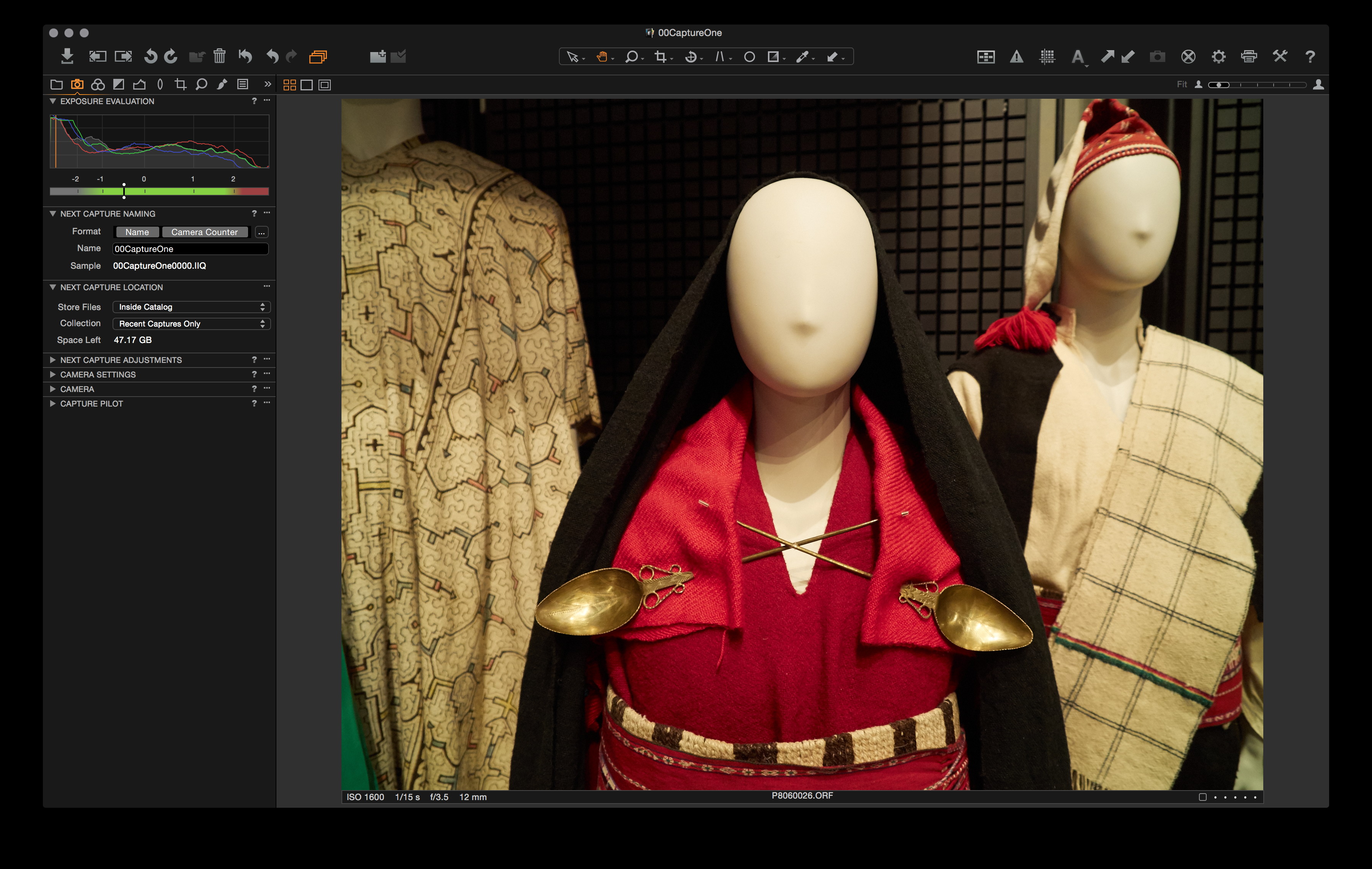Click the Camera Counter format token

(x=204, y=232)
